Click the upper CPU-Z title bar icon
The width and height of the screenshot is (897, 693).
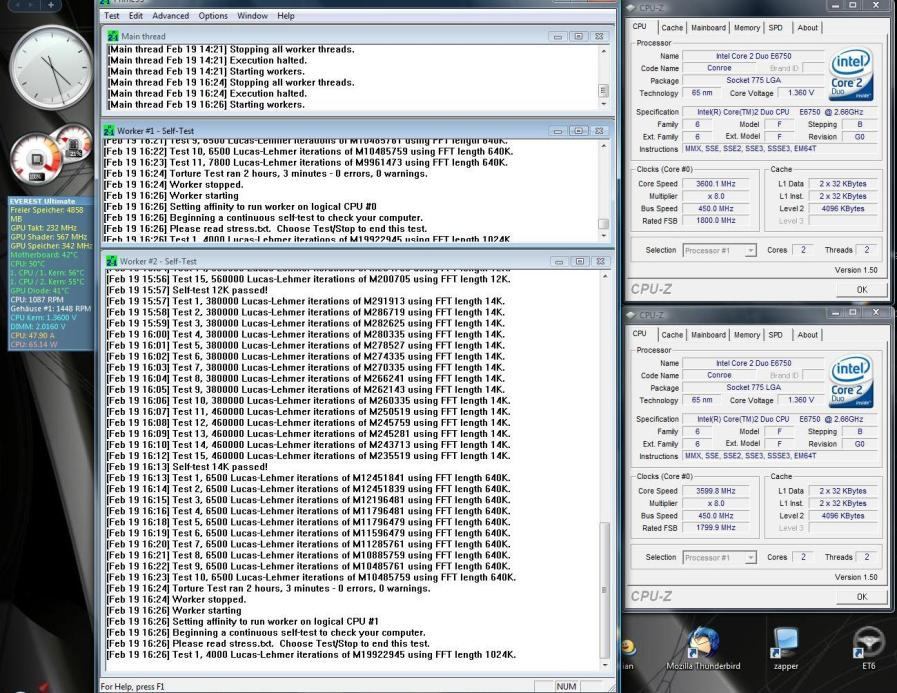click(630, 7)
